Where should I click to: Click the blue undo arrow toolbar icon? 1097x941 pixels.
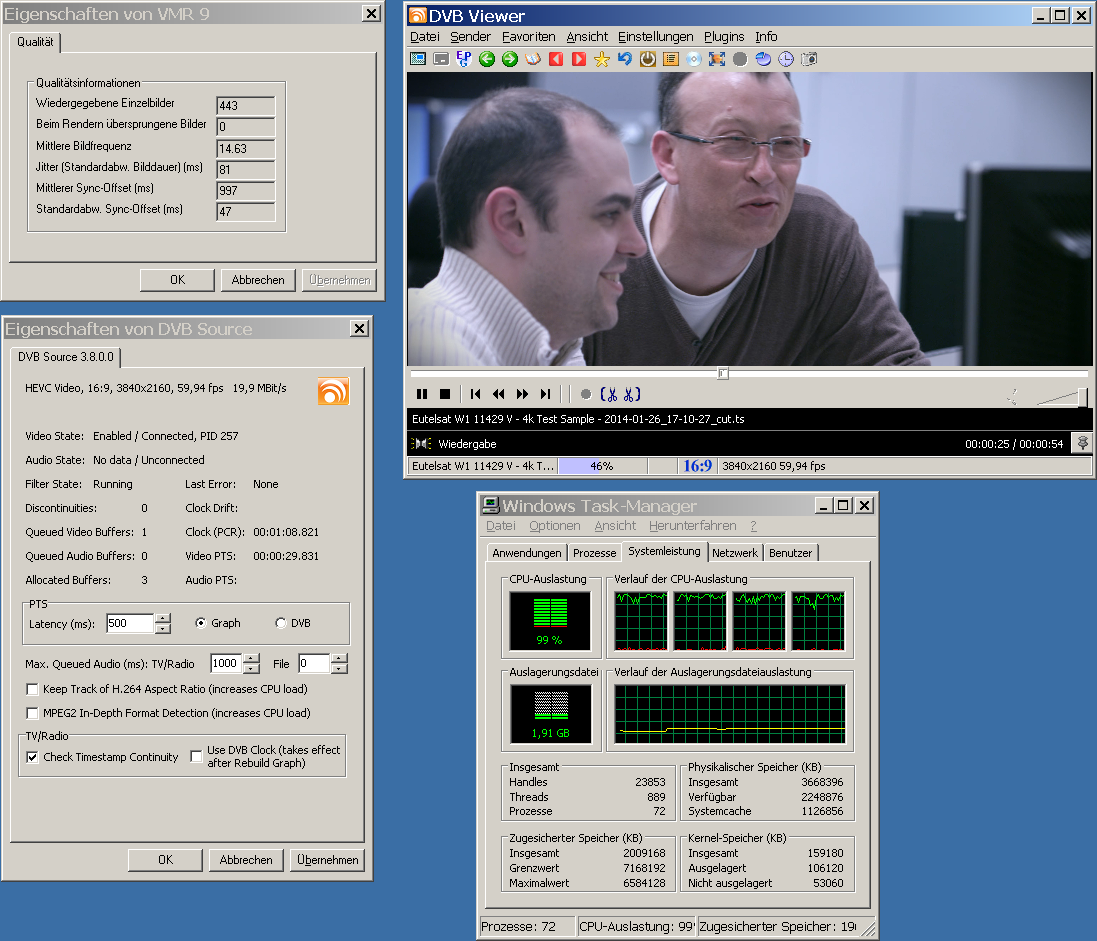coord(625,59)
